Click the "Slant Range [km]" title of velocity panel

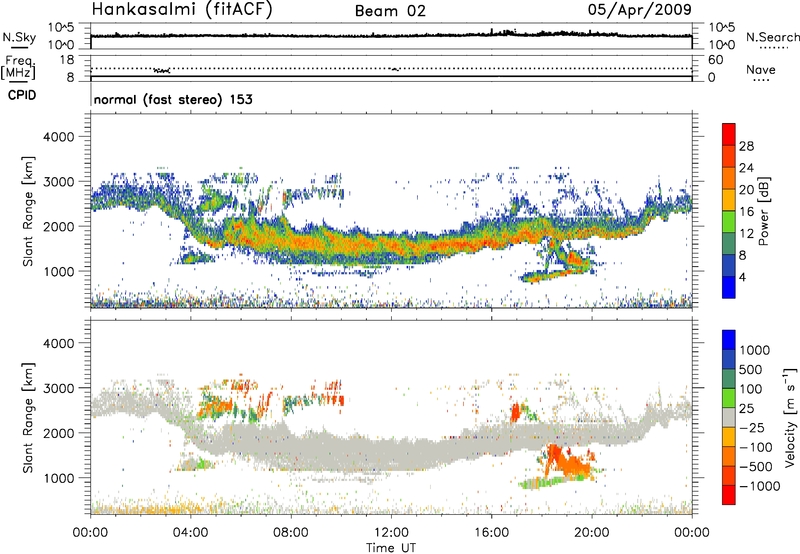coord(28,418)
